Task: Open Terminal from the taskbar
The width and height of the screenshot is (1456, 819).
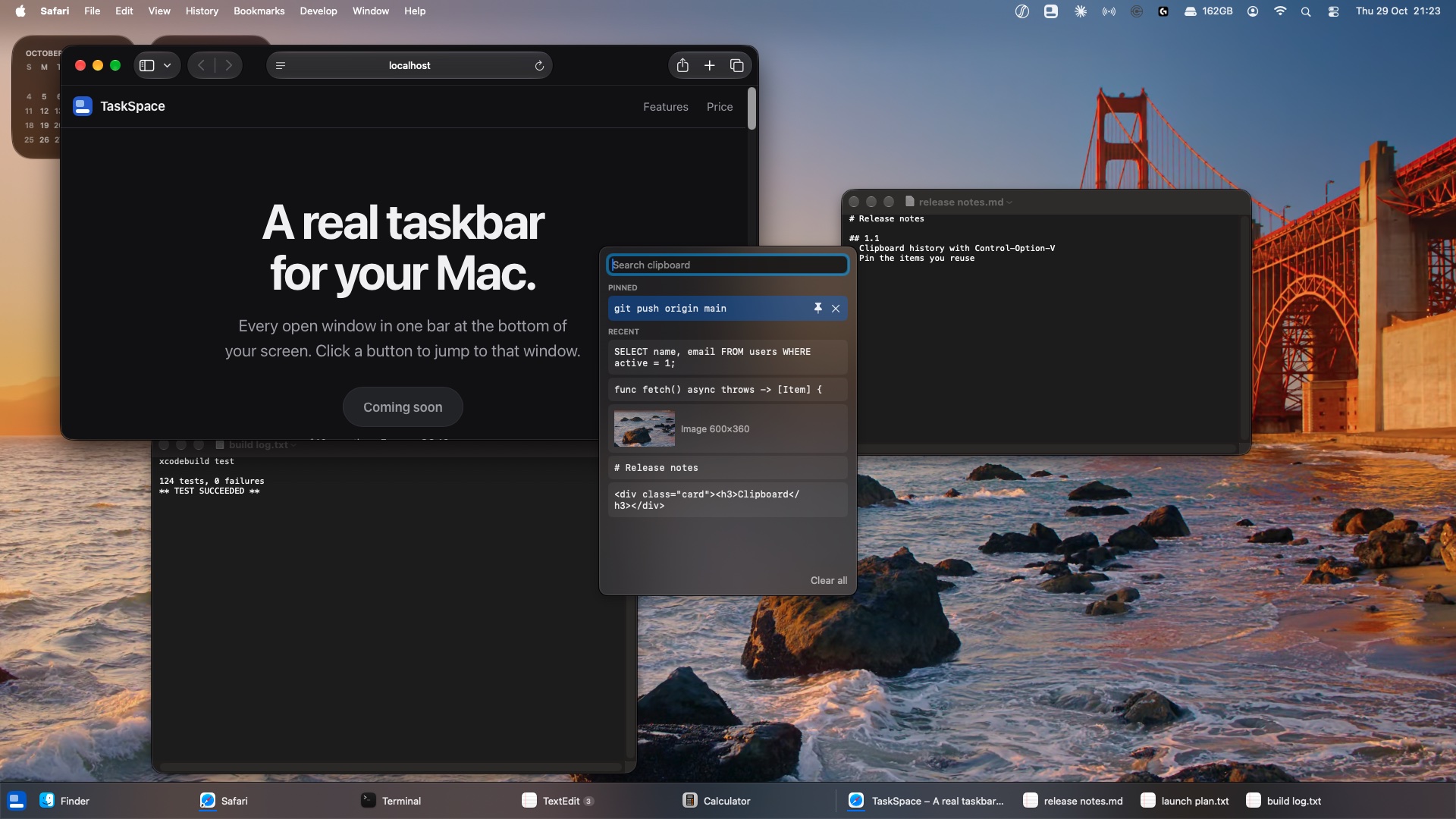Action: [392, 801]
